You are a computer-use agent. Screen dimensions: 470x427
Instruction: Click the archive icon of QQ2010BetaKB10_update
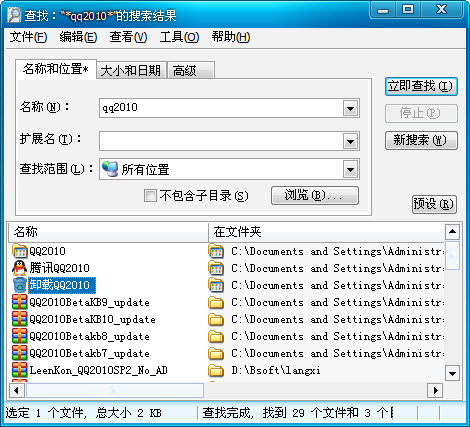(20, 319)
